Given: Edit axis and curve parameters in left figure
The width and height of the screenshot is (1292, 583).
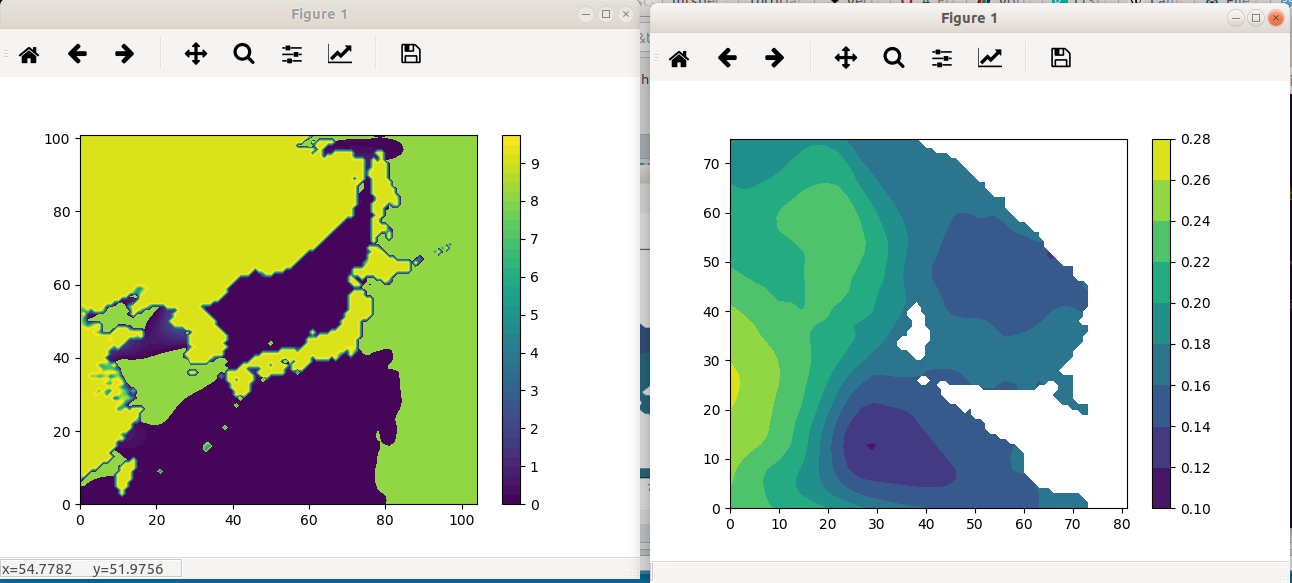Looking at the screenshot, I should [x=340, y=54].
